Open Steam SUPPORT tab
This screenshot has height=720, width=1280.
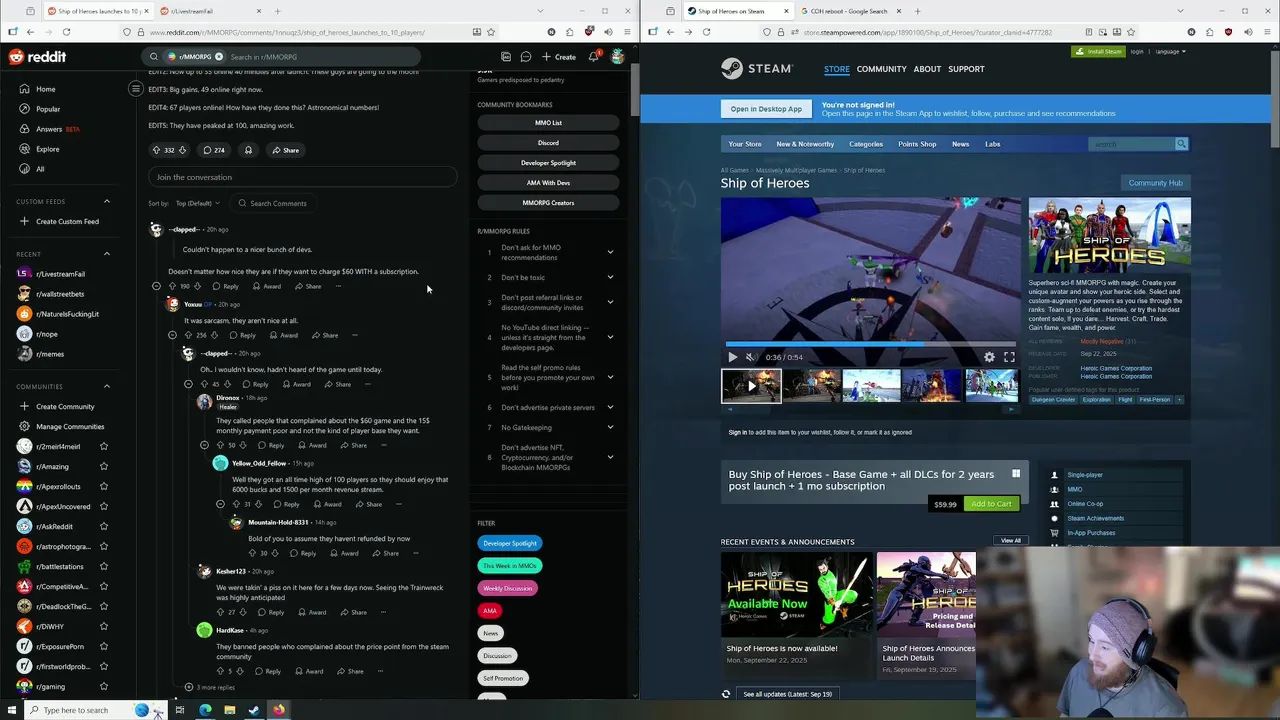tap(966, 69)
